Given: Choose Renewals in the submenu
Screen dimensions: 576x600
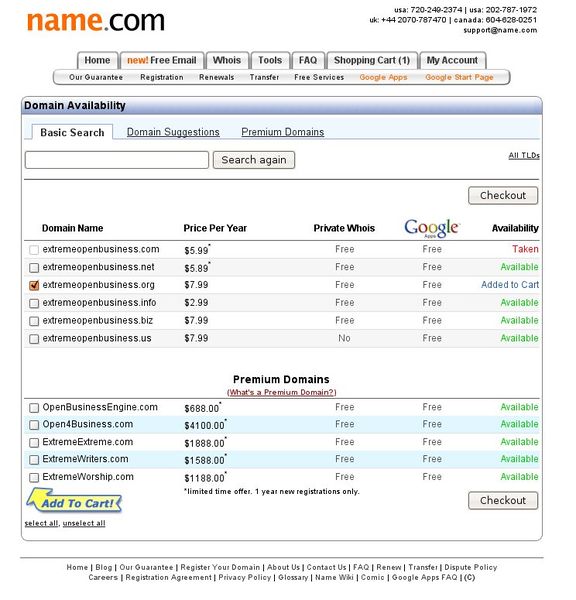Looking at the screenshot, I should point(217,77).
